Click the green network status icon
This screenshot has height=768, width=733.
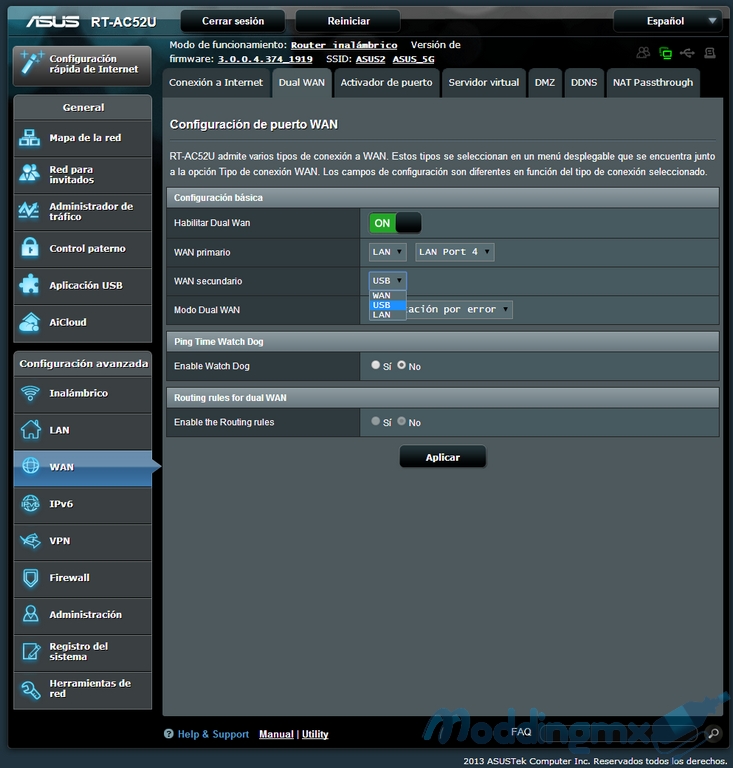pos(665,53)
